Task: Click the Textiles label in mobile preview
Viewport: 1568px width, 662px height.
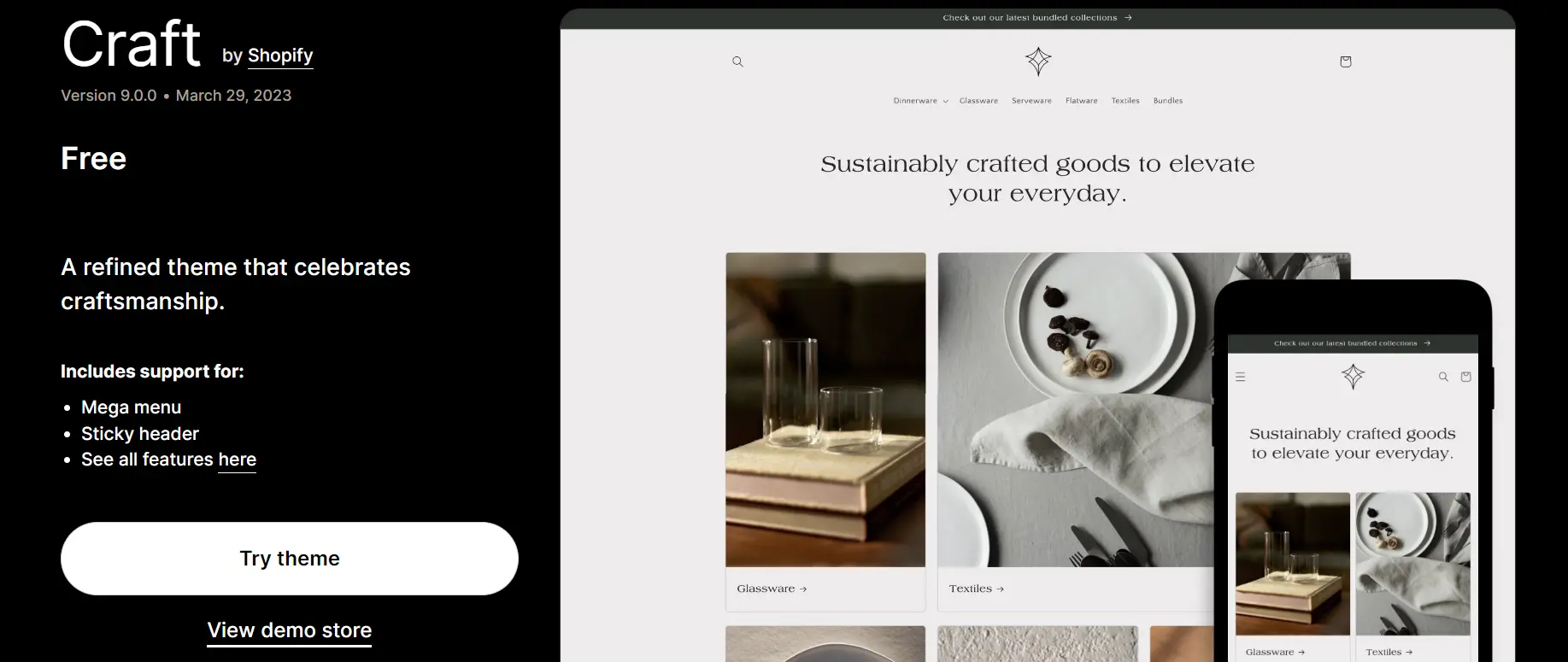Action: pyautogui.click(x=1389, y=652)
